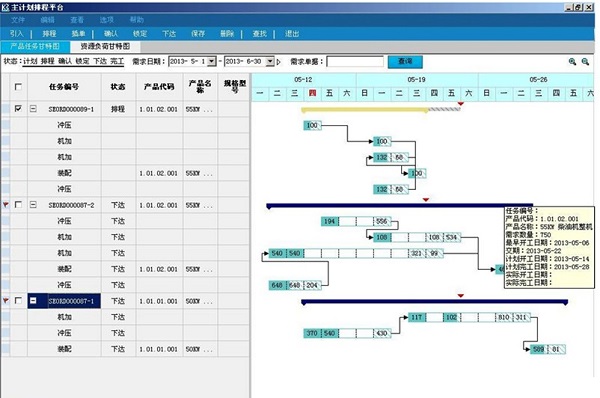The image size is (600, 398).
Task: Focus the 需求单据 input field
Action: tap(355, 62)
